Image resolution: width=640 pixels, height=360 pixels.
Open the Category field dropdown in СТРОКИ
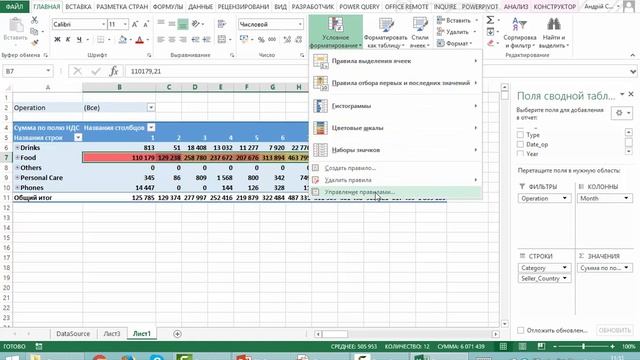click(x=564, y=268)
